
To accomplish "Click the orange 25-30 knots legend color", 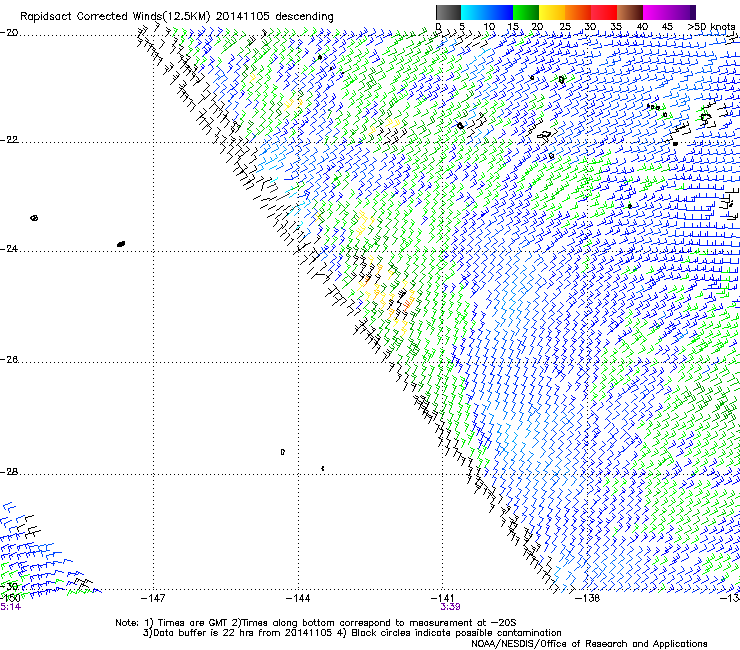I will 578,12.
